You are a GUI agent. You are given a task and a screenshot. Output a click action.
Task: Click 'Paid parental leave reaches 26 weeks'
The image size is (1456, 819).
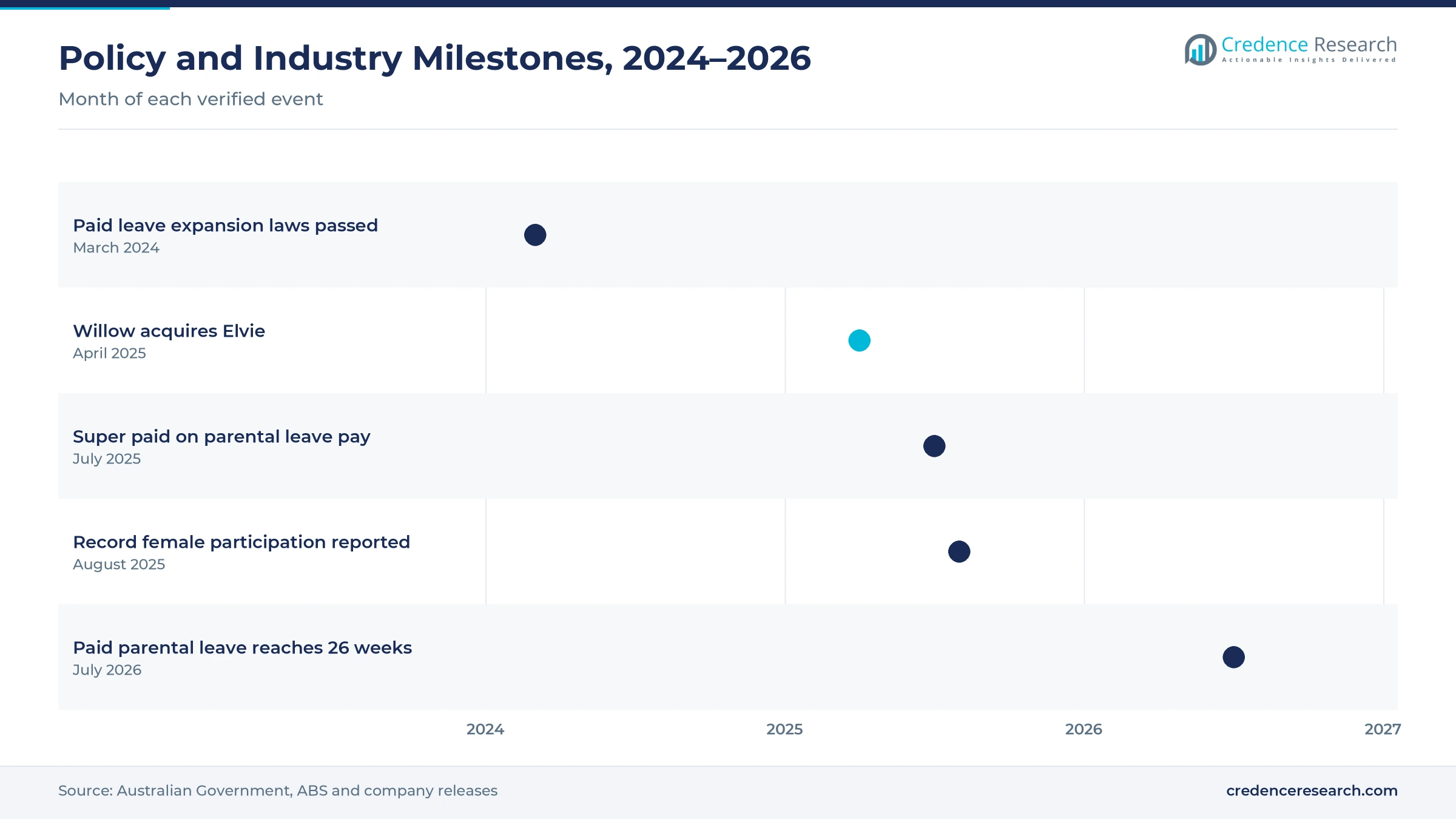(x=242, y=648)
